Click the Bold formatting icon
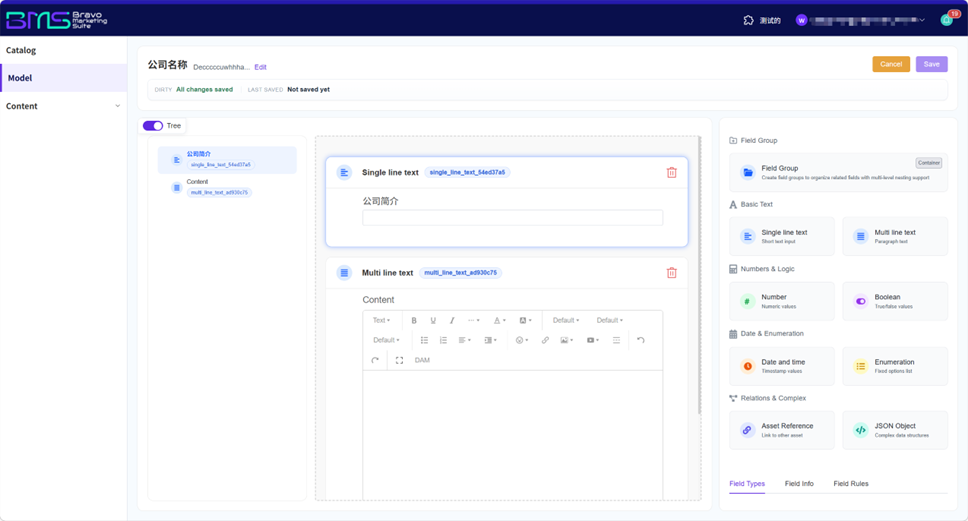 (x=414, y=320)
